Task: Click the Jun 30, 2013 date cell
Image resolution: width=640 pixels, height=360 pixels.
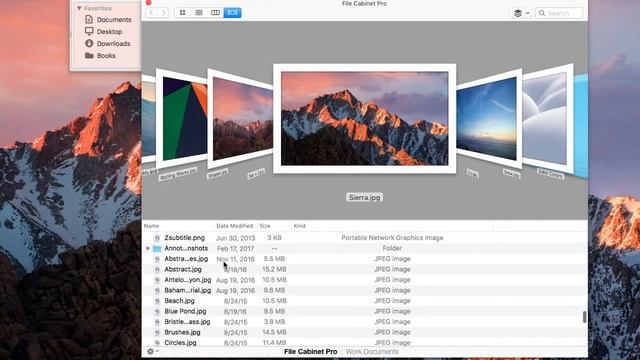Action: click(x=236, y=238)
